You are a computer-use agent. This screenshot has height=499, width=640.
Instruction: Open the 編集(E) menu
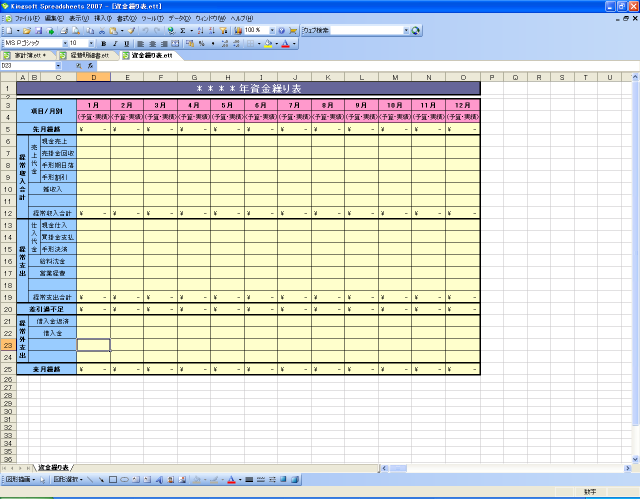[x=54, y=18]
